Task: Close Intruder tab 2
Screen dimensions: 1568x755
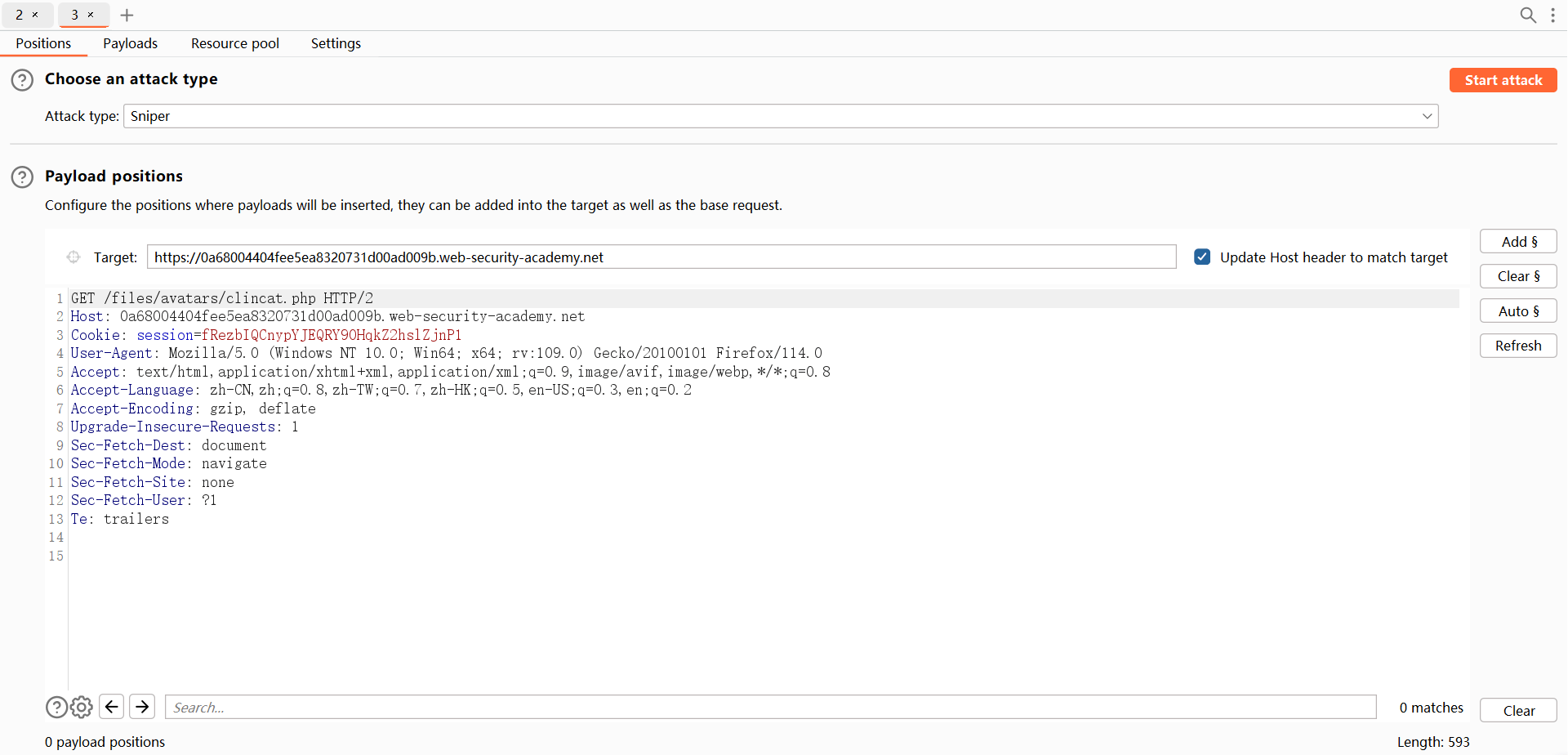Action: click(35, 15)
